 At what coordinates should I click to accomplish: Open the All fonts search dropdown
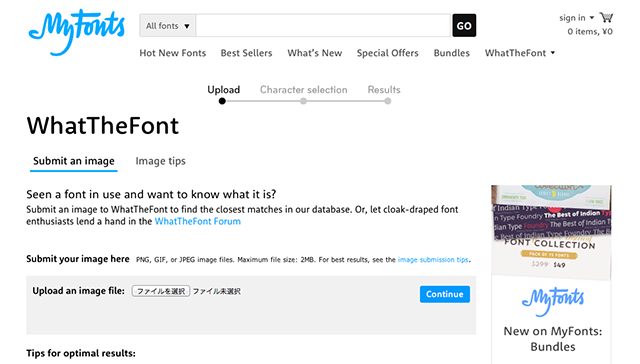tap(168, 26)
